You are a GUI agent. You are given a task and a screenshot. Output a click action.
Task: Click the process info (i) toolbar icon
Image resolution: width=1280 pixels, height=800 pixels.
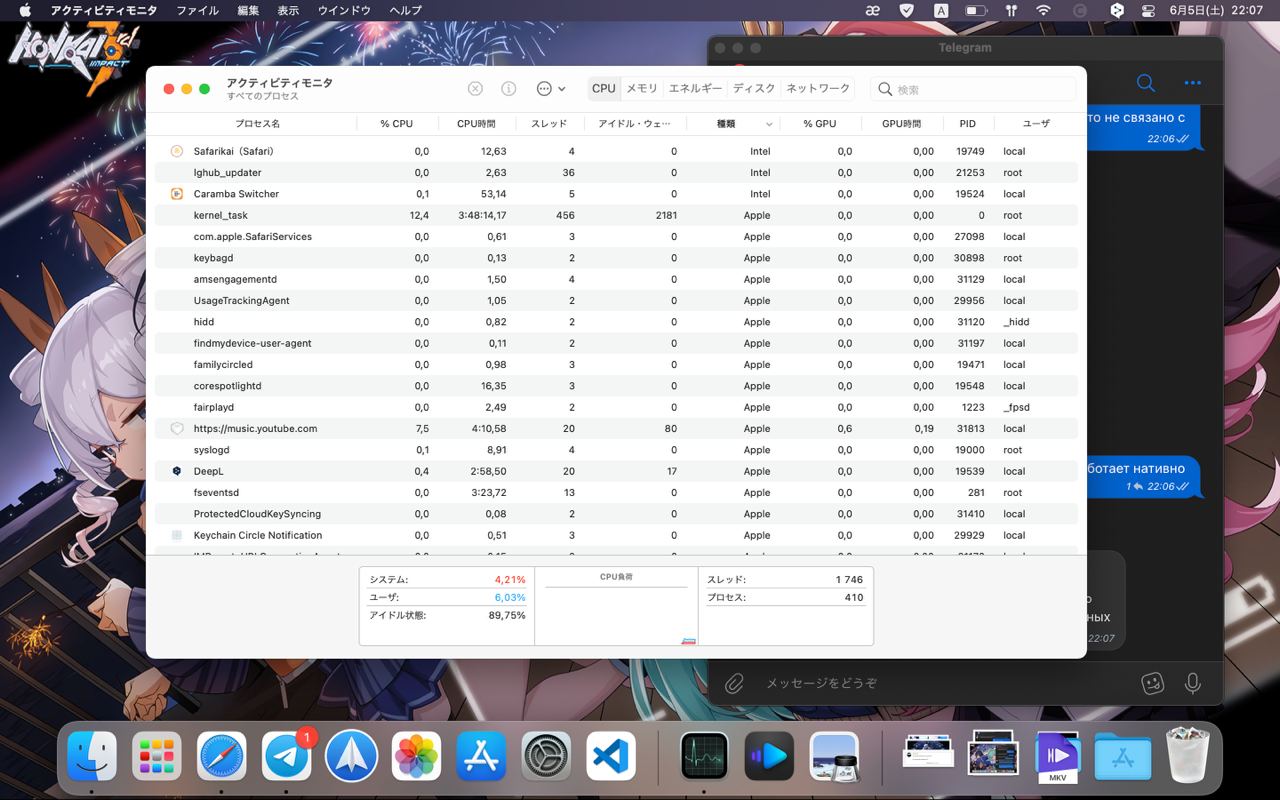point(508,88)
